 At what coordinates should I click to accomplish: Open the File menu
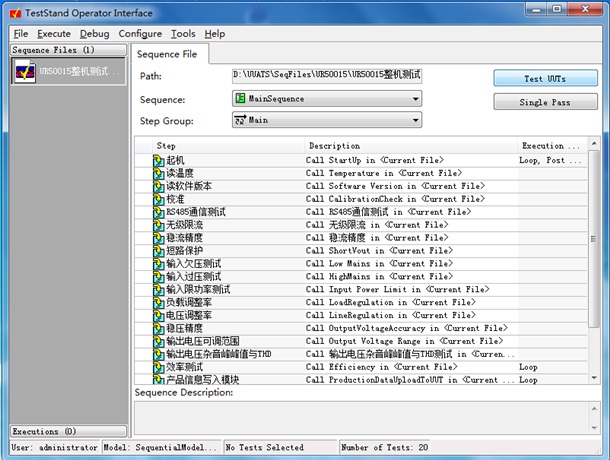point(21,34)
